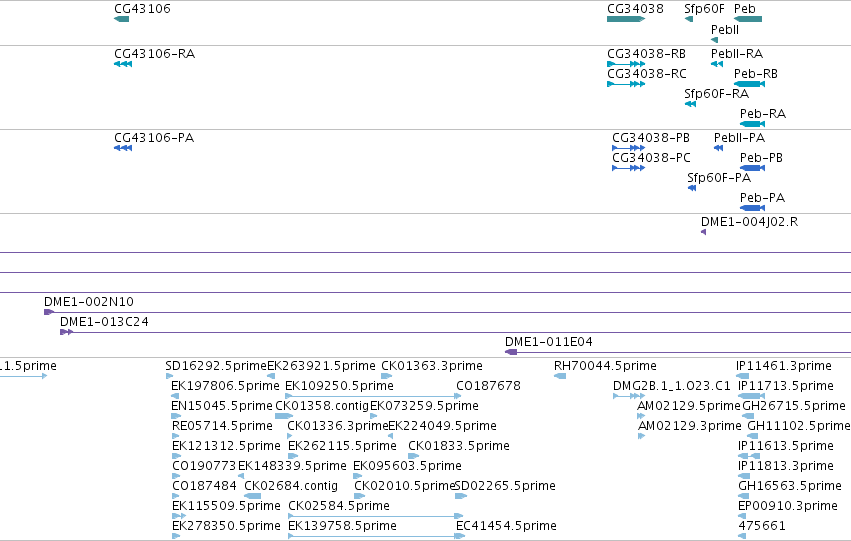The width and height of the screenshot is (851, 541).
Task: Click the Sfp60F gene label
Action: (704, 9)
